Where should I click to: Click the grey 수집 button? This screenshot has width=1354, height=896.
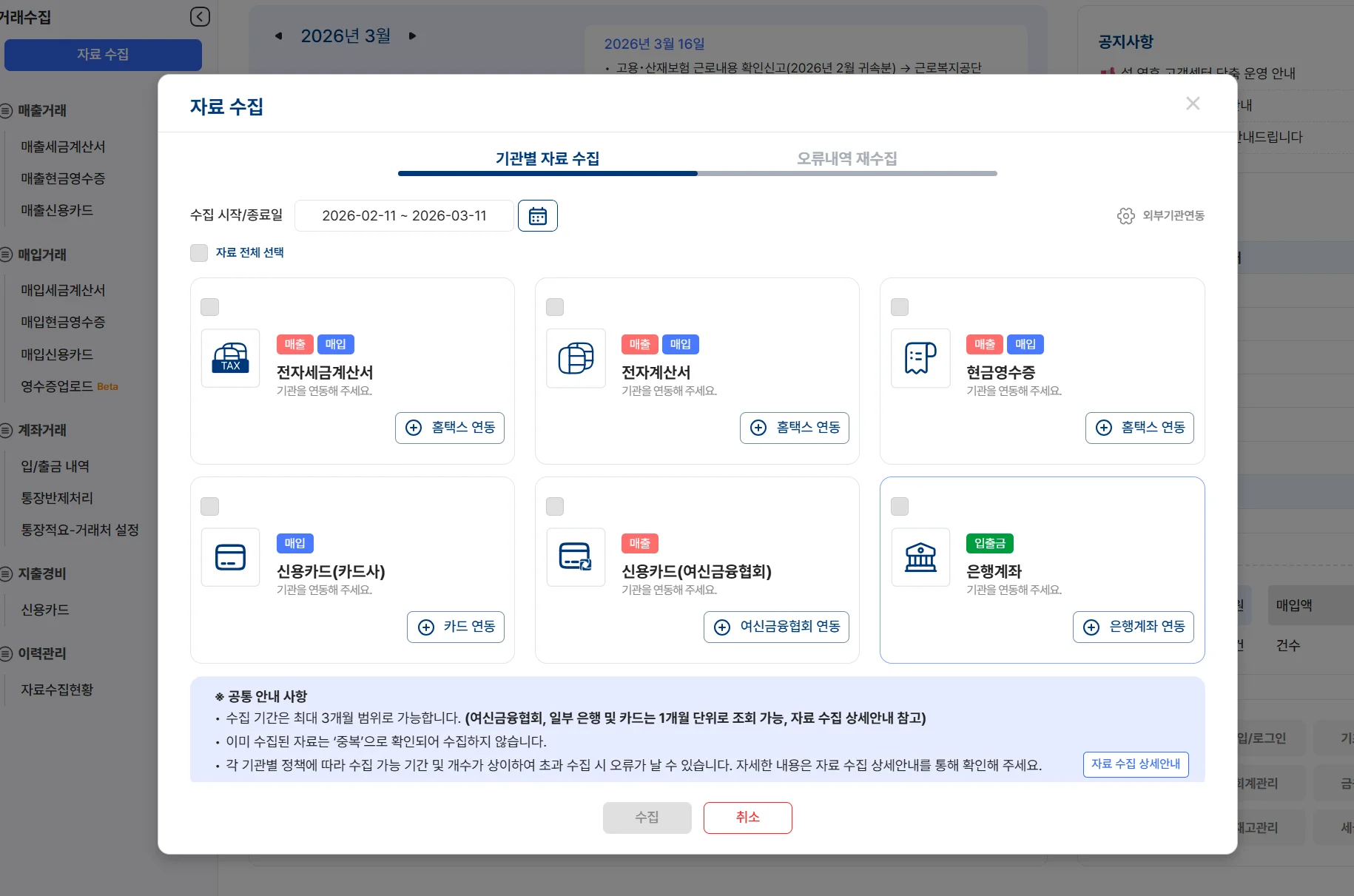pos(647,818)
